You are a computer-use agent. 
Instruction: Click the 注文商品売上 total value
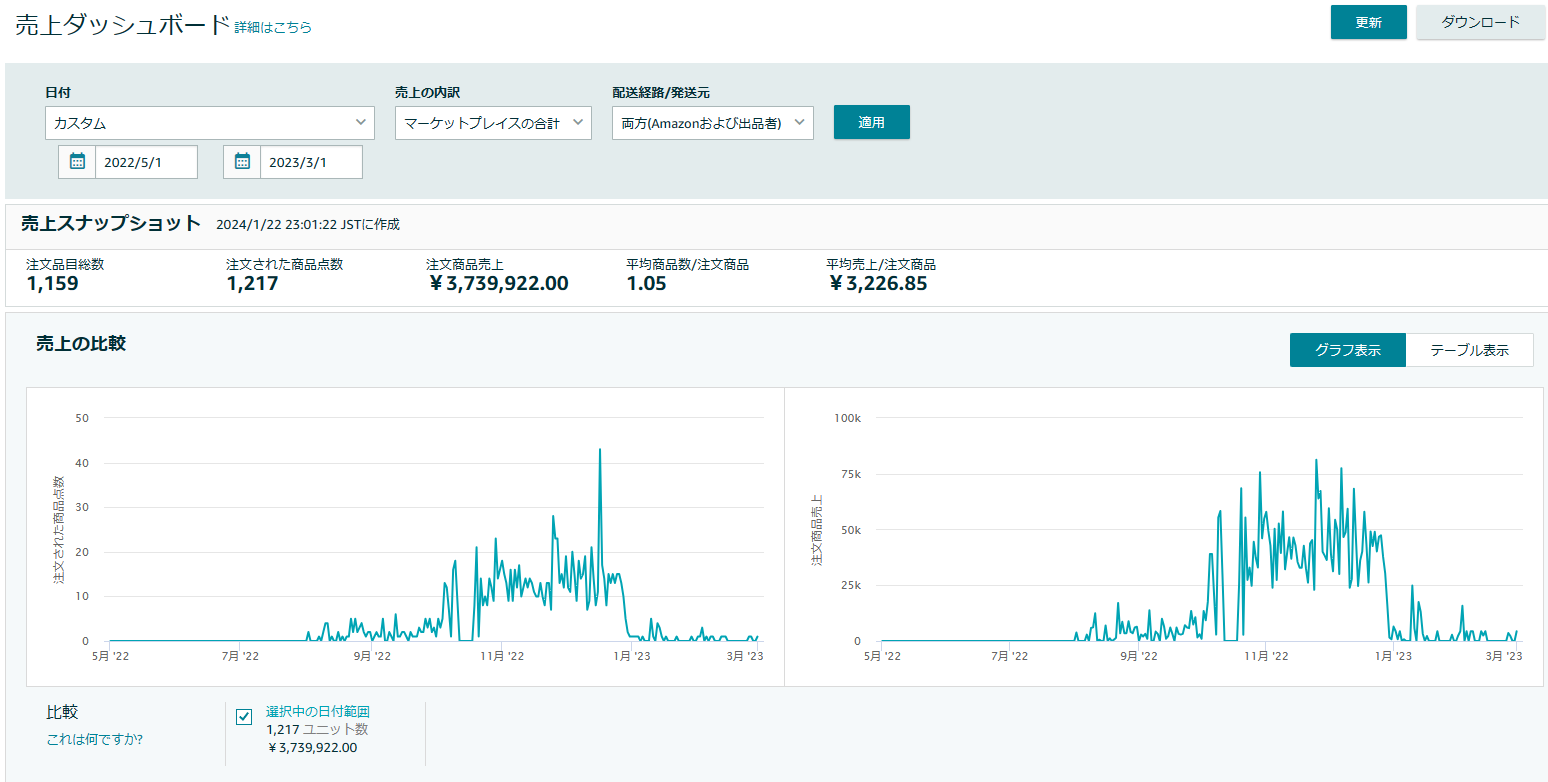[498, 283]
